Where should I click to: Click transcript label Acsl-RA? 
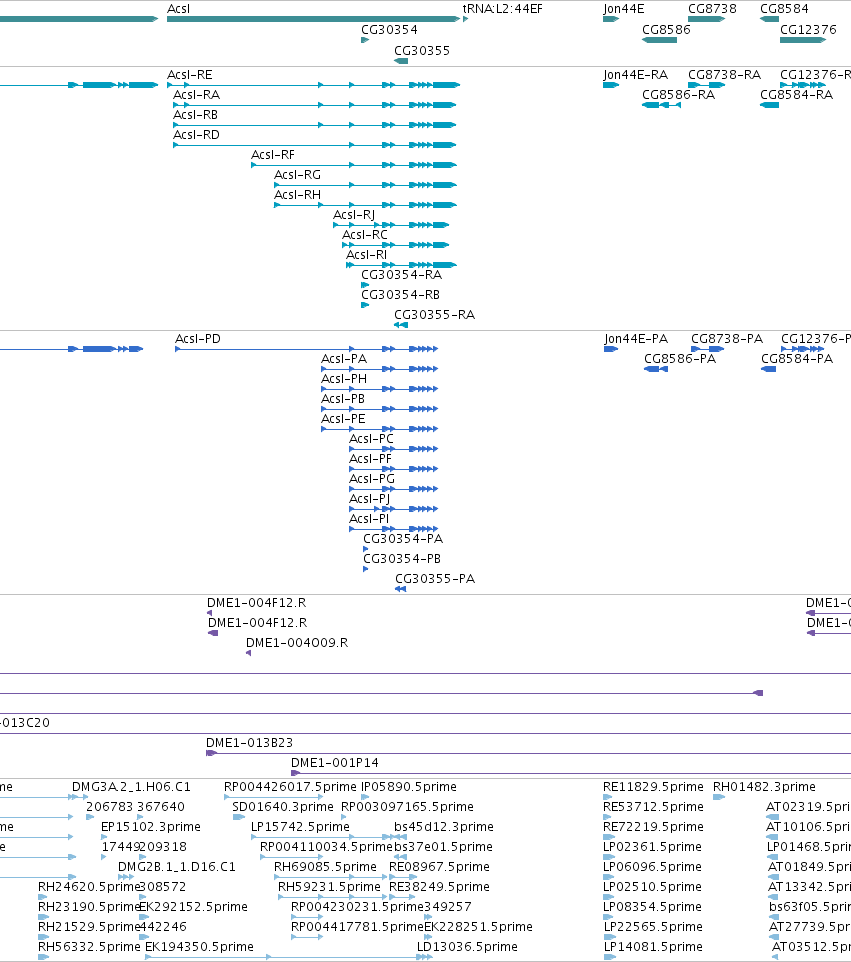196,95
